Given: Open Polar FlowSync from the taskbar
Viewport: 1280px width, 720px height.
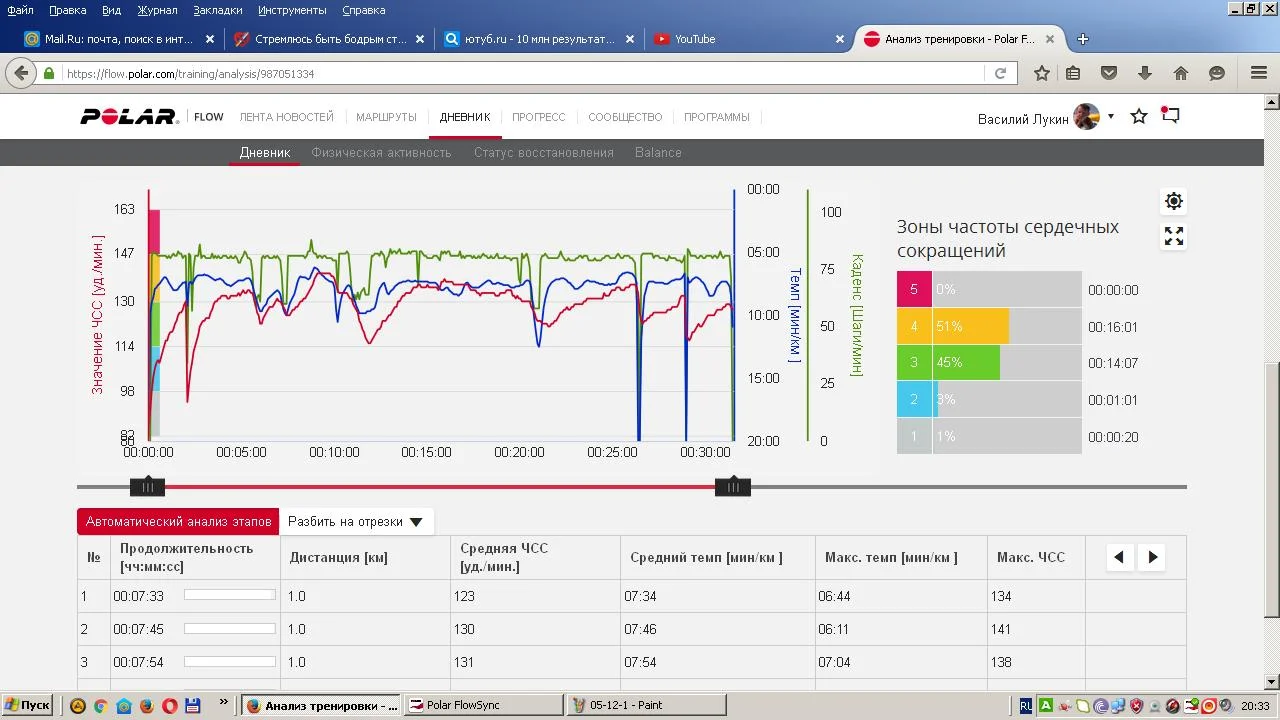Looking at the screenshot, I should tap(483, 705).
